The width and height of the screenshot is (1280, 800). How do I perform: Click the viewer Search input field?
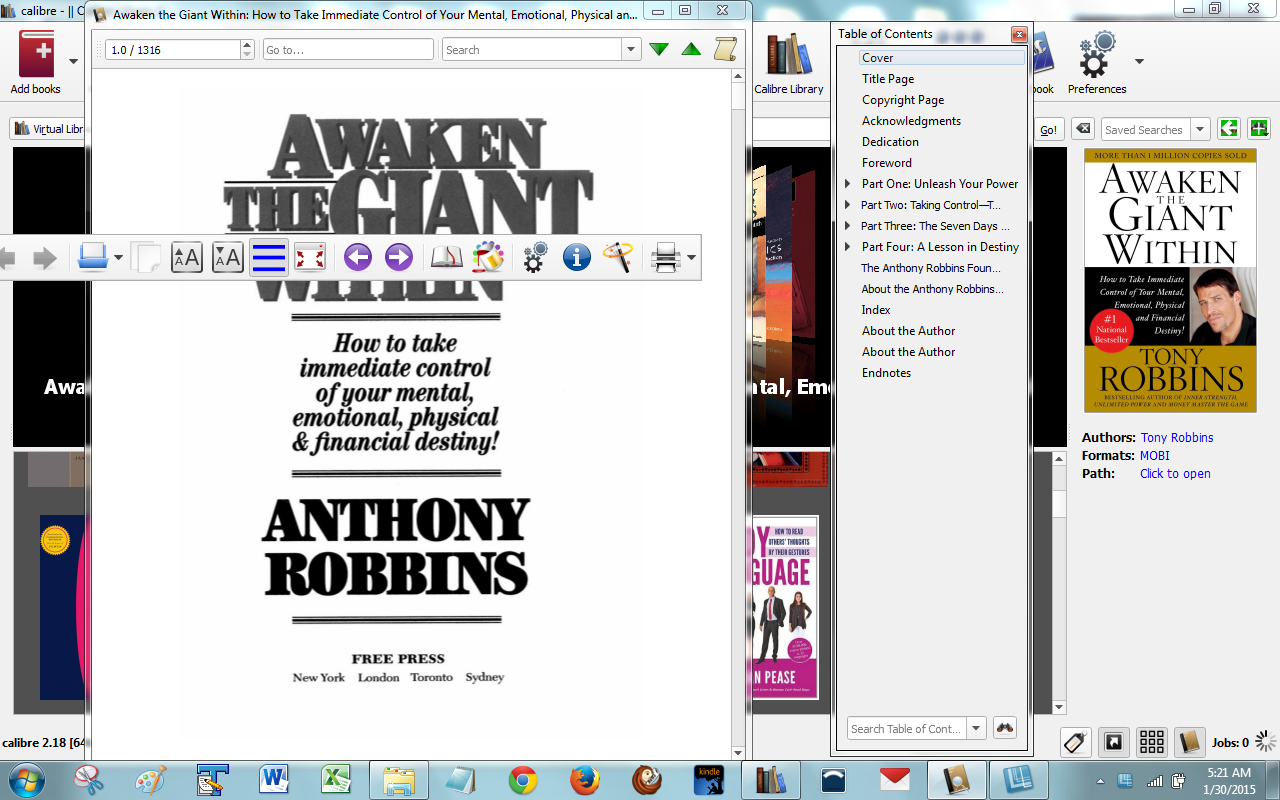coord(532,49)
